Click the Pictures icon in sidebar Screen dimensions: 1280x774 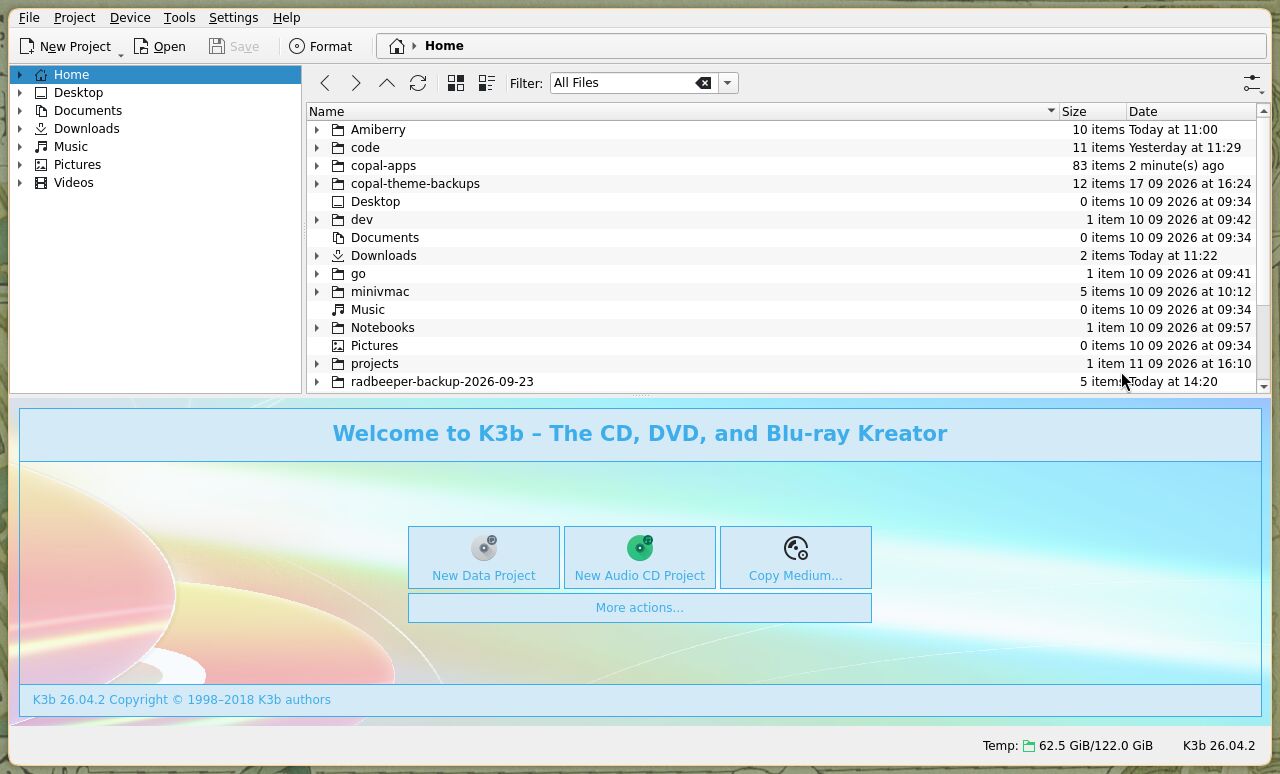point(41,165)
